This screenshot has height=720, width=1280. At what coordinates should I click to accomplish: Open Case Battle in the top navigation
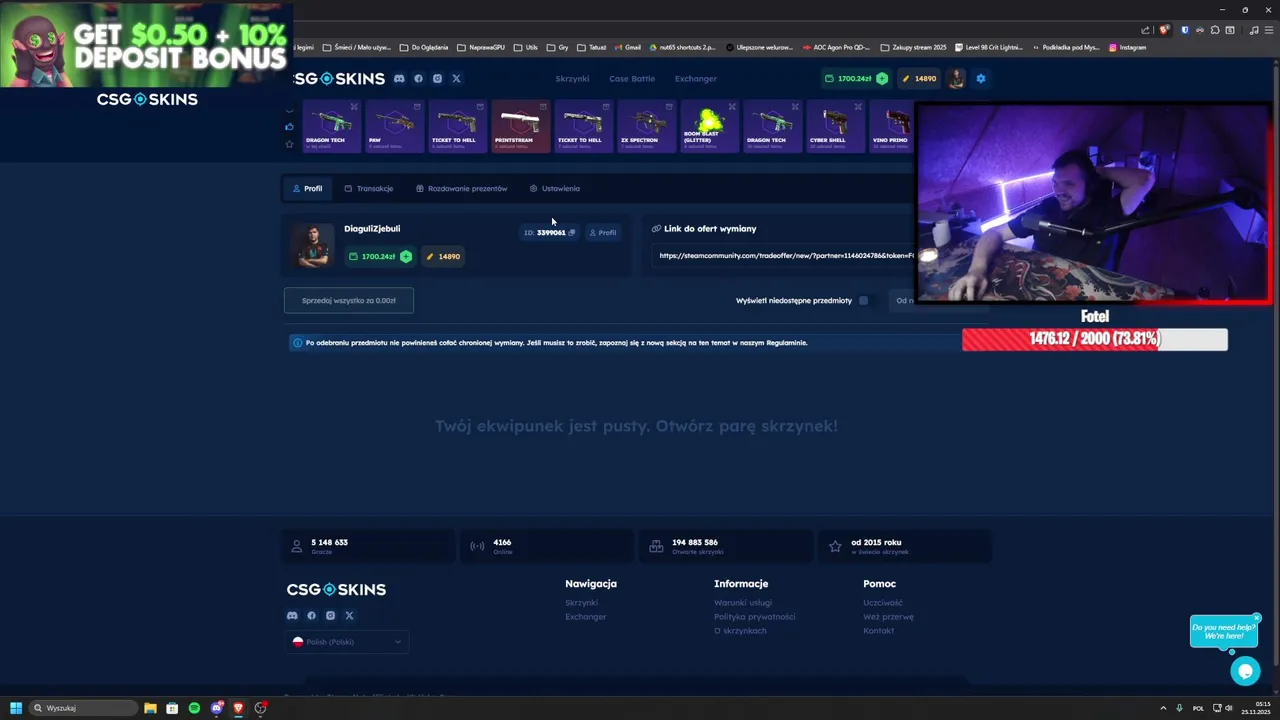click(632, 78)
